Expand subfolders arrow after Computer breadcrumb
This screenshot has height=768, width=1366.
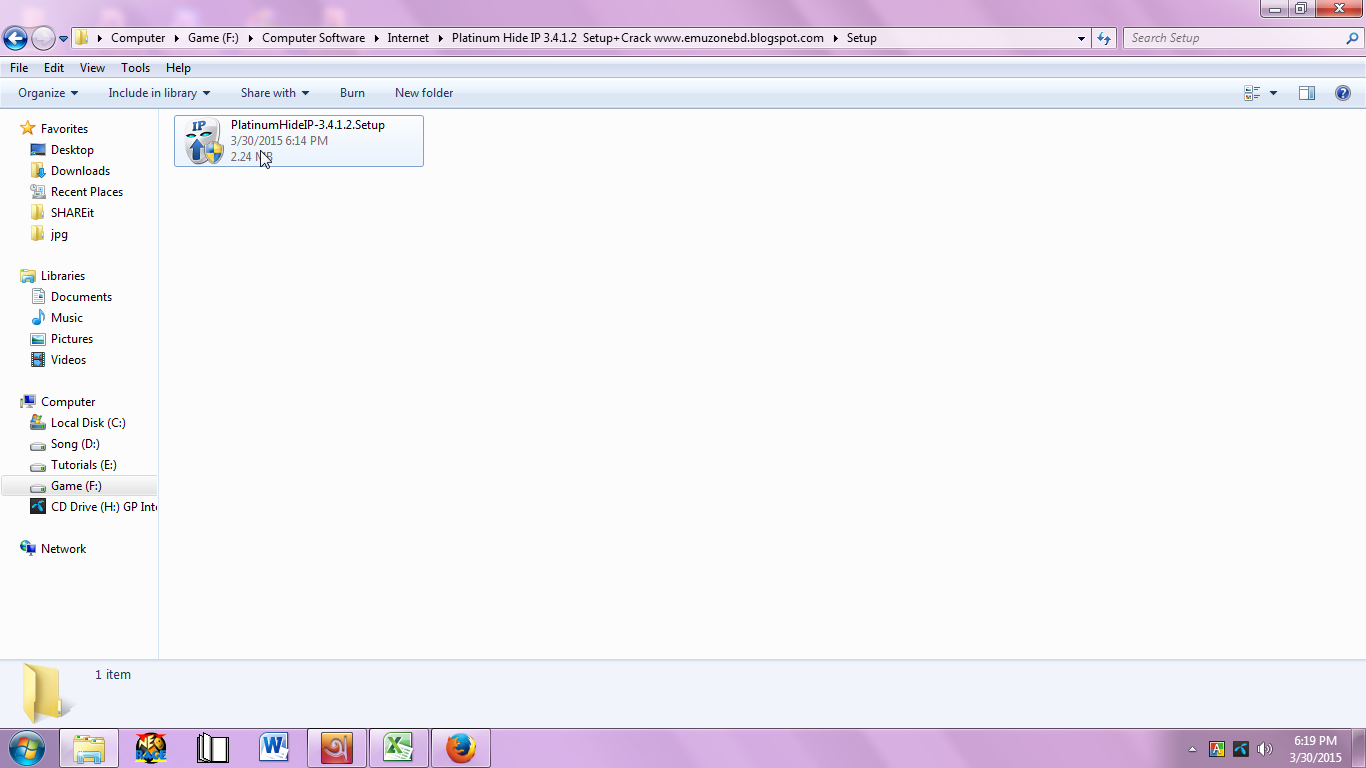click(177, 38)
